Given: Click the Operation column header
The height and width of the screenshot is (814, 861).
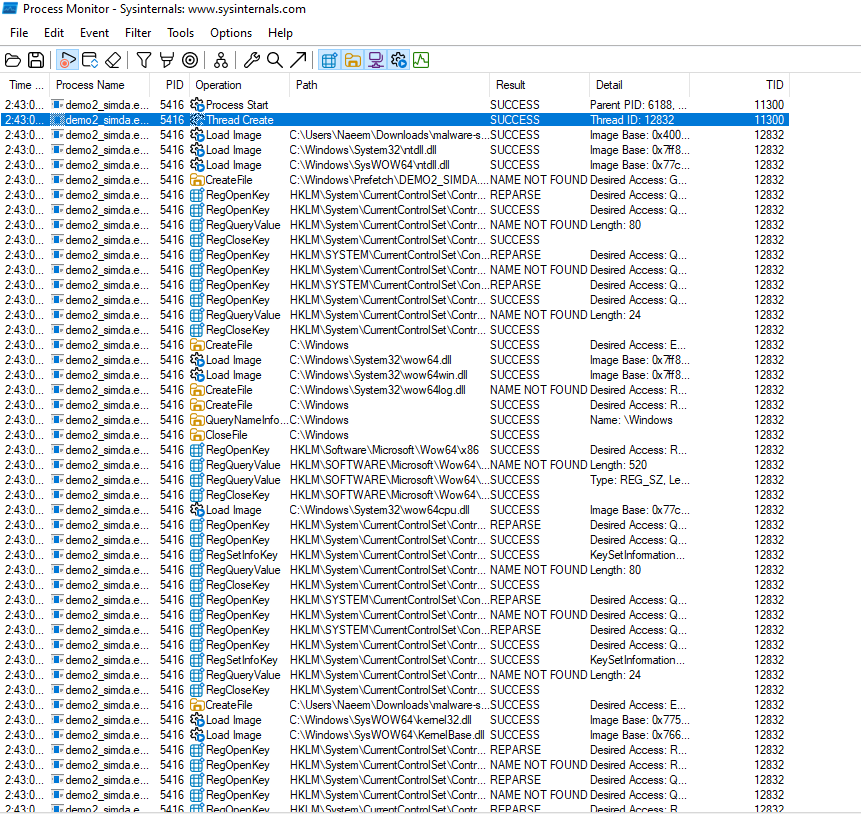Looking at the screenshot, I should [218, 85].
